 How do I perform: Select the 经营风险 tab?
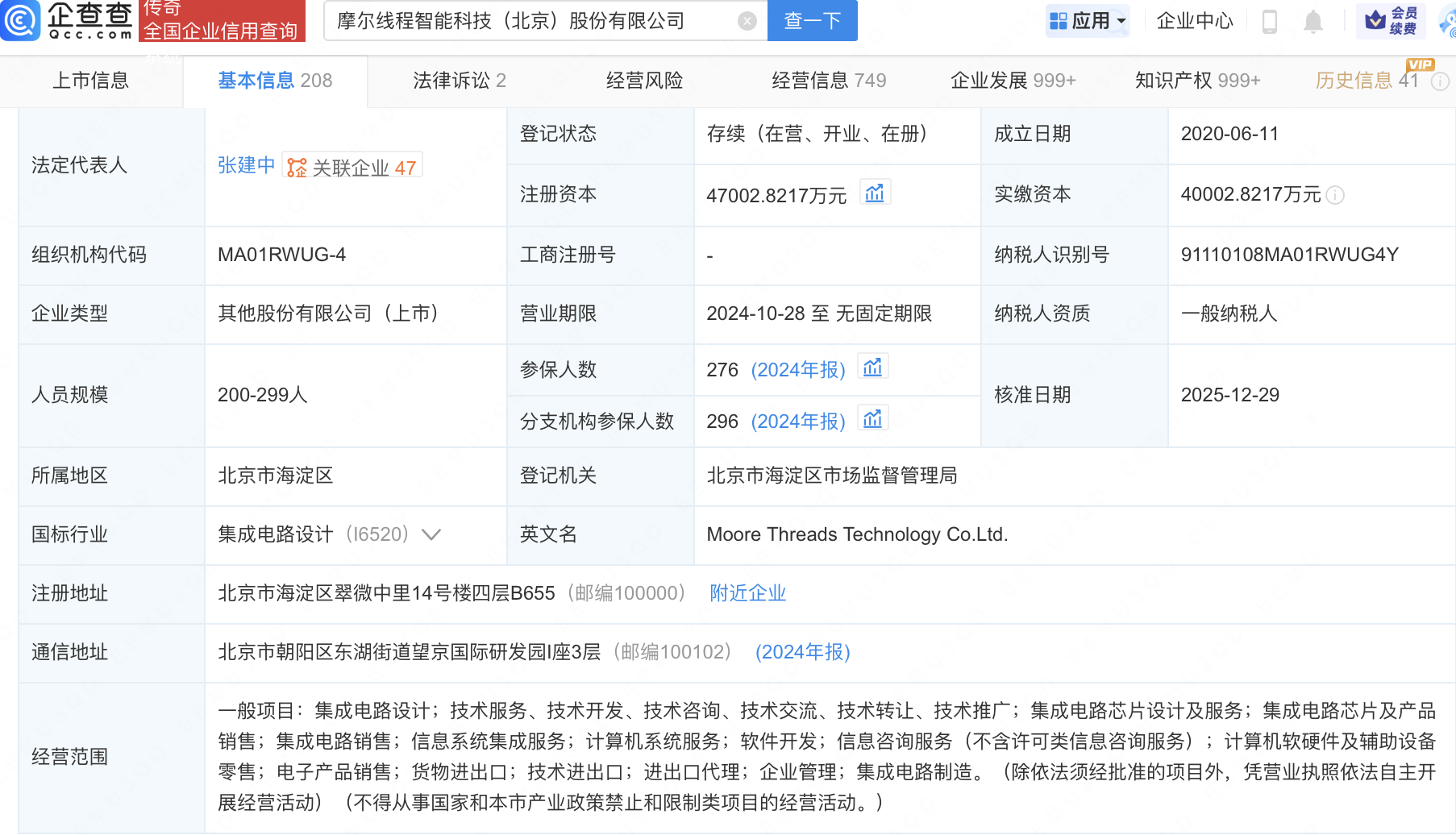click(644, 81)
